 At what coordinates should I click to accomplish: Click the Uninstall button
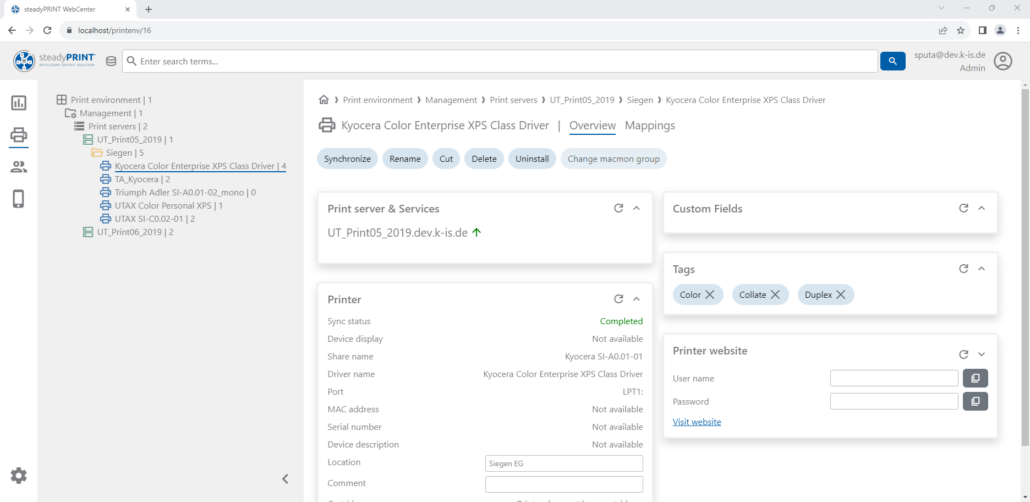(x=532, y=159)
